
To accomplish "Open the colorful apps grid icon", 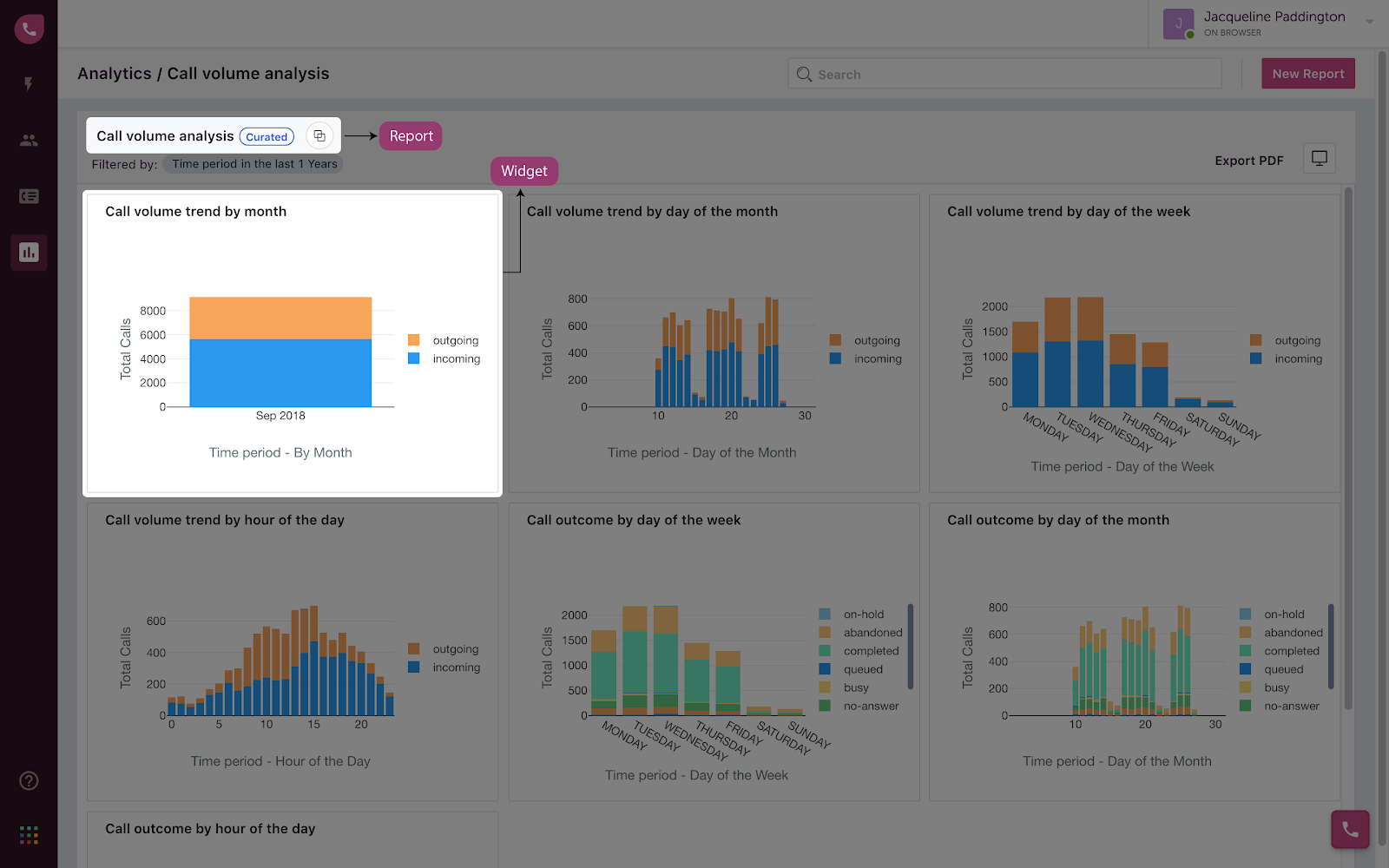I will [x=29, y=835].
